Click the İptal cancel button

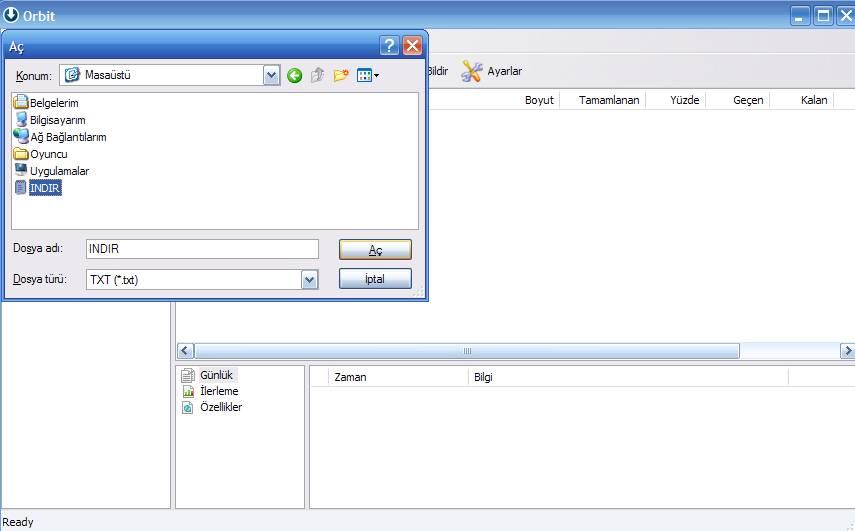tap(375, 279)
